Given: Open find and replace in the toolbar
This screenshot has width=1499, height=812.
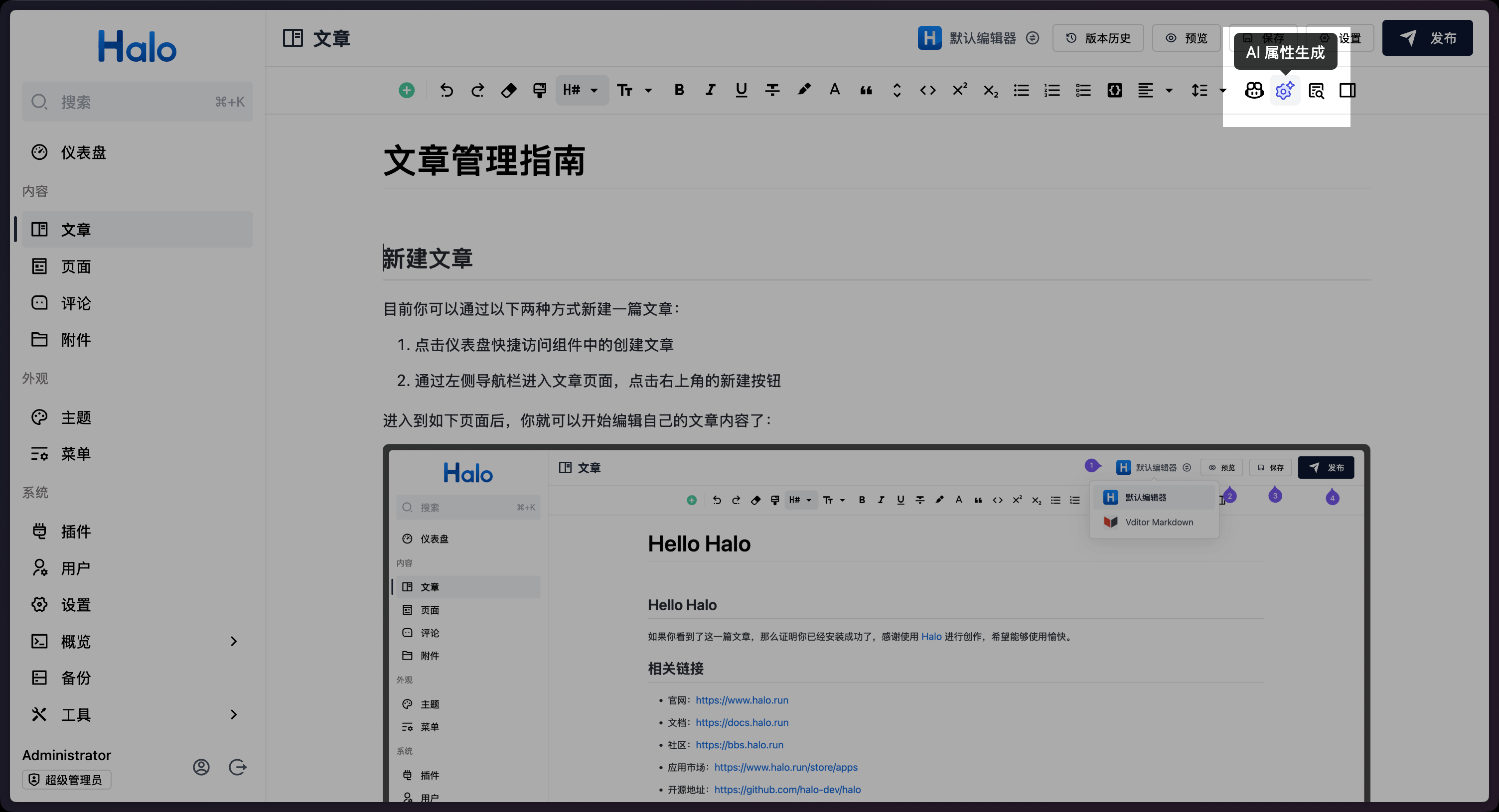Looking at the screenshot, I should [x=1316, y=90].
